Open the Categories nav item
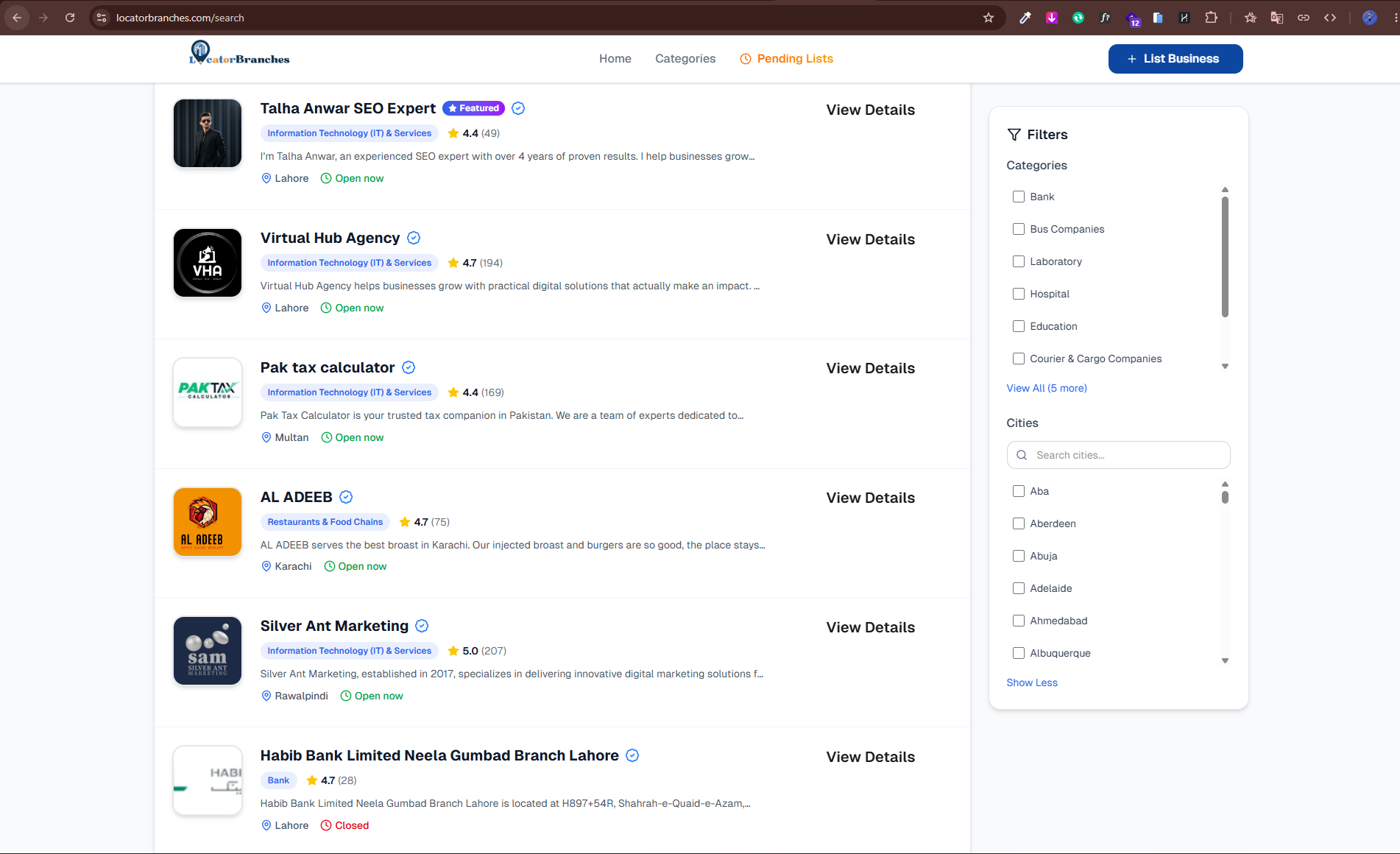The image size is (1400, 854). point(685,59)
